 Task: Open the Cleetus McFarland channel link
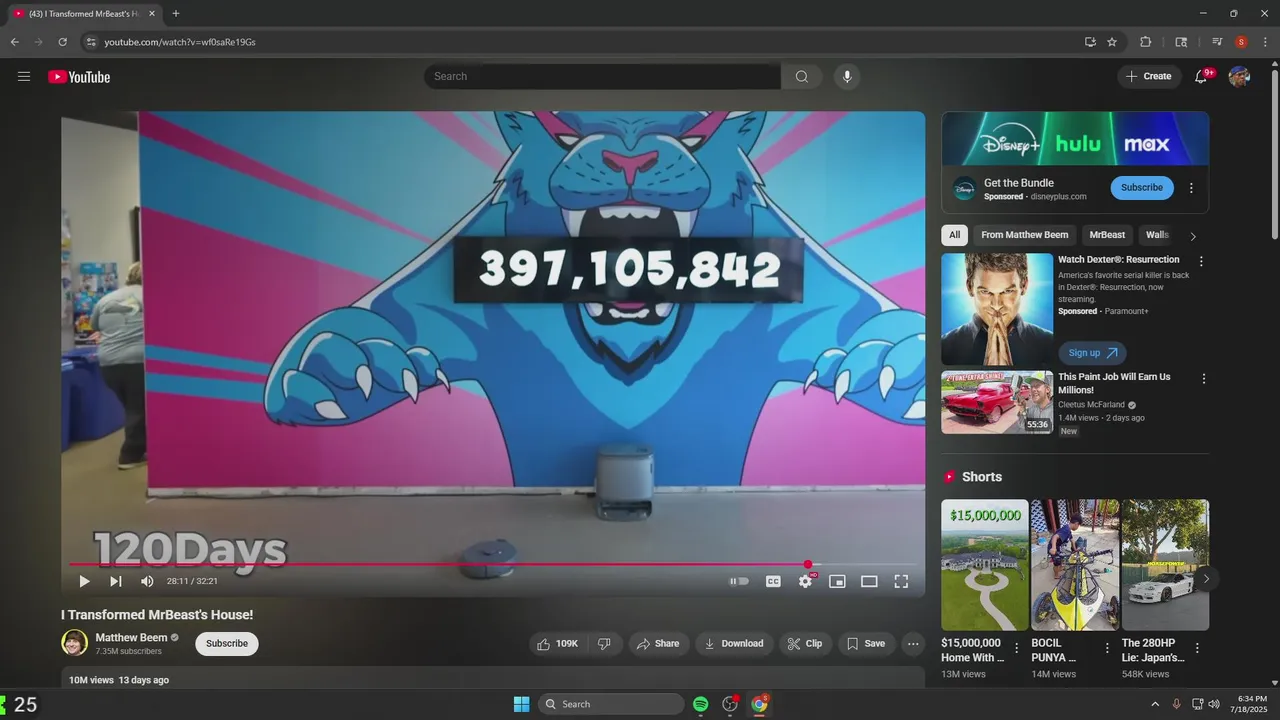(1091, 405)
